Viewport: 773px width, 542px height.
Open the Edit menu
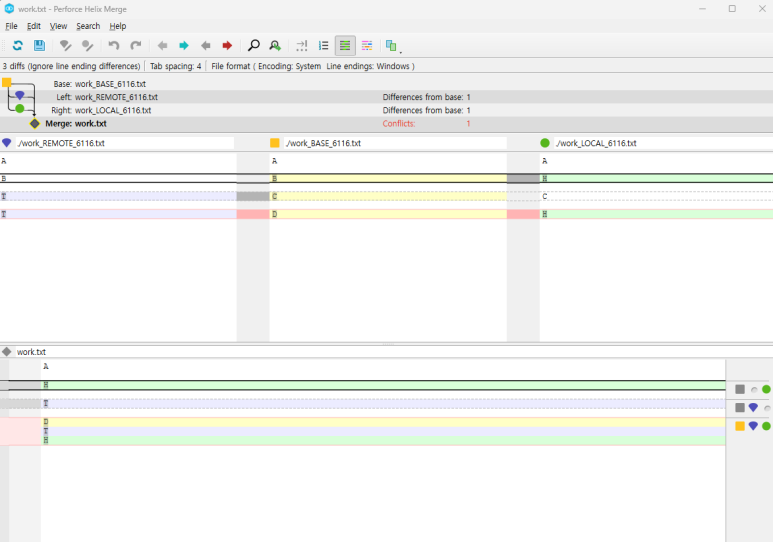pos(34,26)
